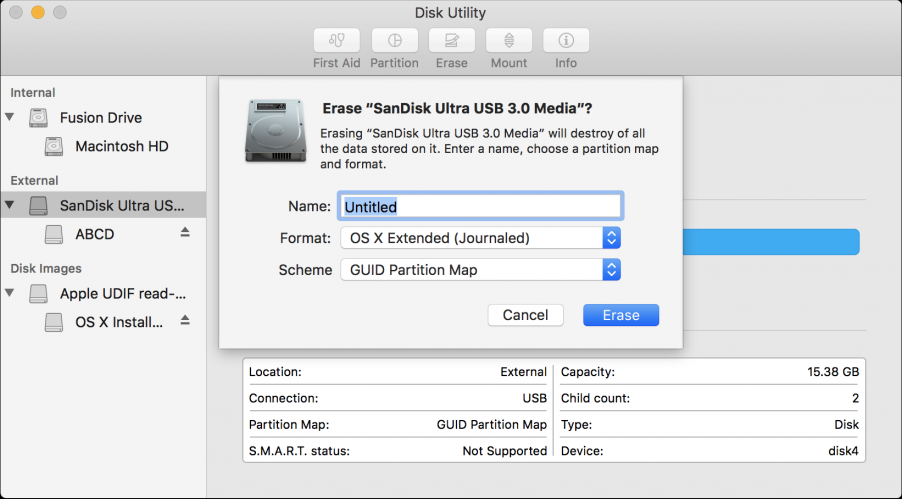This screenshot has height=499, width=902.
Task: Open the Scheme dropdown menu
Action: point(480,270)
